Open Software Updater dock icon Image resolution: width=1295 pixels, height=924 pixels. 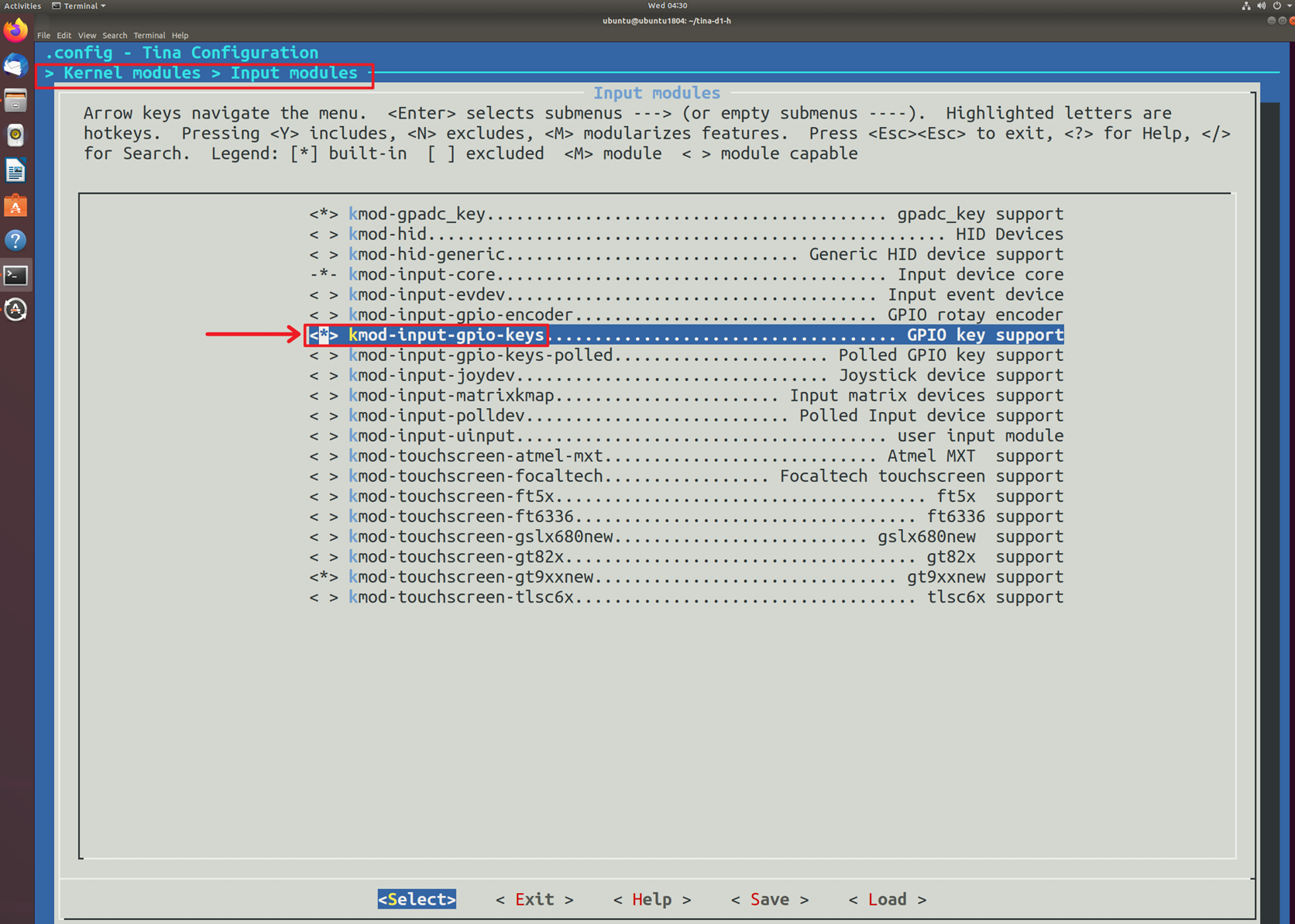click(15, 310)
